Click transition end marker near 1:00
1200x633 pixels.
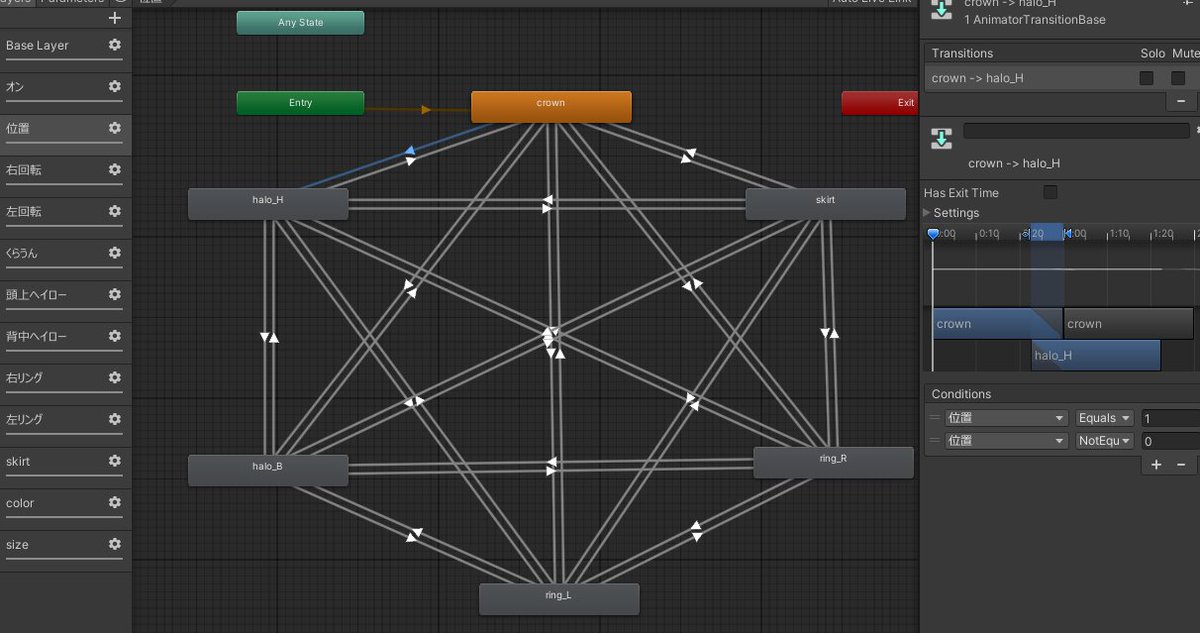(x=1066, y=234)
